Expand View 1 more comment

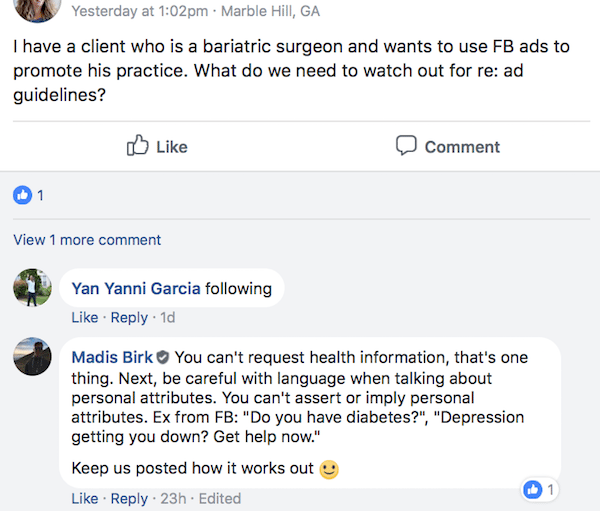pos(87,240)
